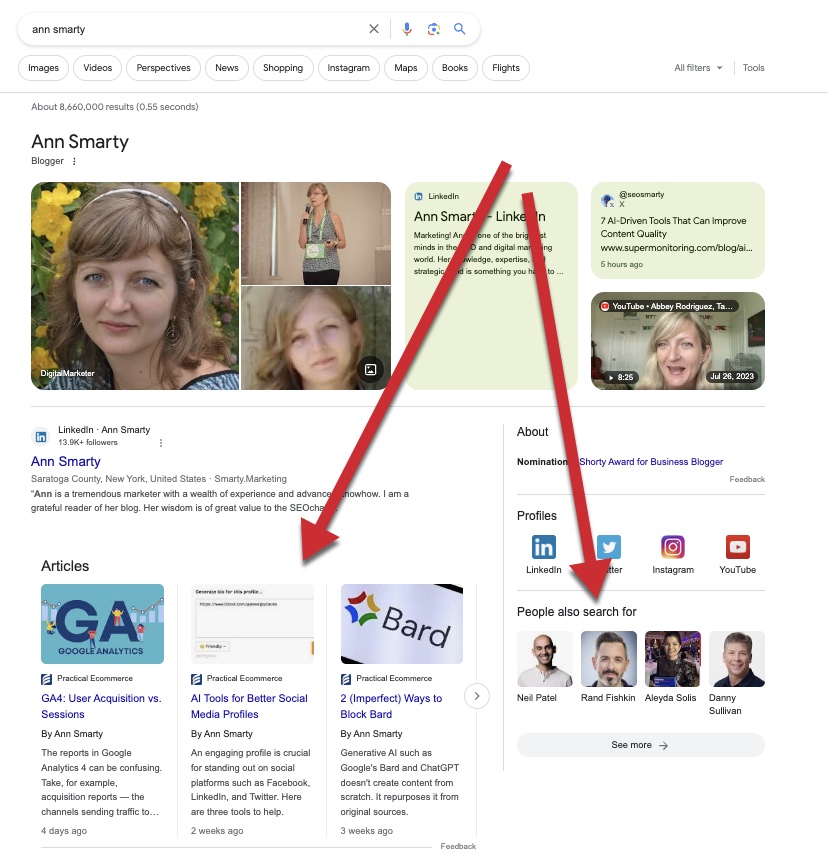Click into the search input field
This screenshot has width=828, height=854.
point(190,29)
